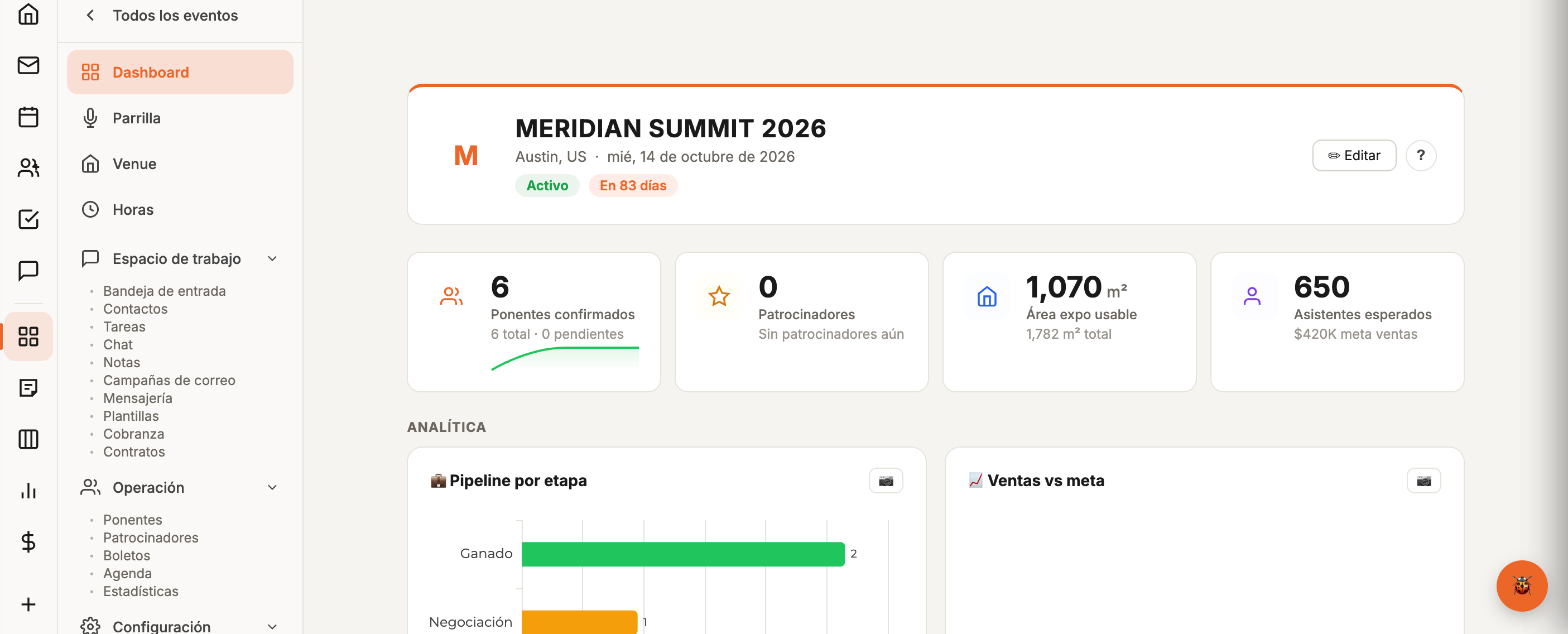Open the help question mark button
Viewport: 1568px width, 634px height.
(1421, 156)
